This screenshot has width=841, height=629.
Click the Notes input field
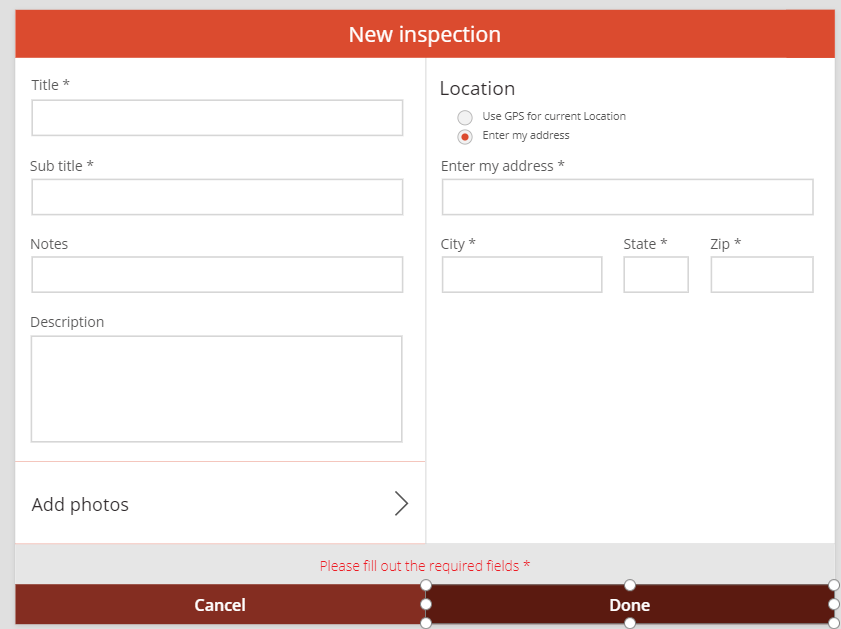[217, 275]
